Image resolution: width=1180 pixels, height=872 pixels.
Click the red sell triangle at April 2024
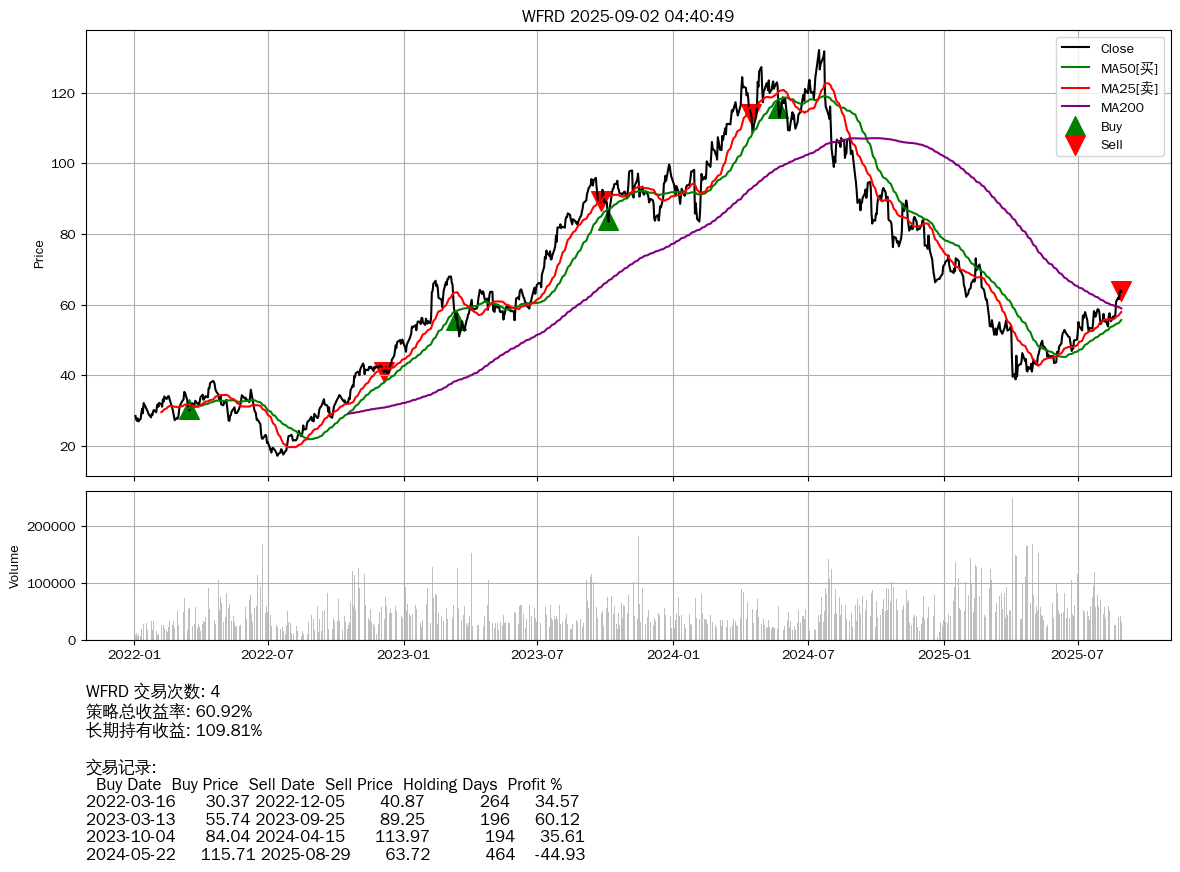click(751, 114)
